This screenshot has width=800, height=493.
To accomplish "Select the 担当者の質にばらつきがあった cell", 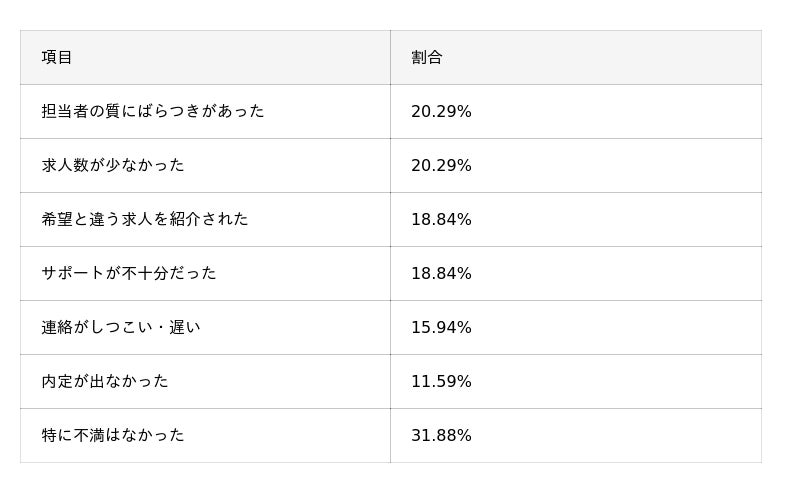I will pos(153,111).
